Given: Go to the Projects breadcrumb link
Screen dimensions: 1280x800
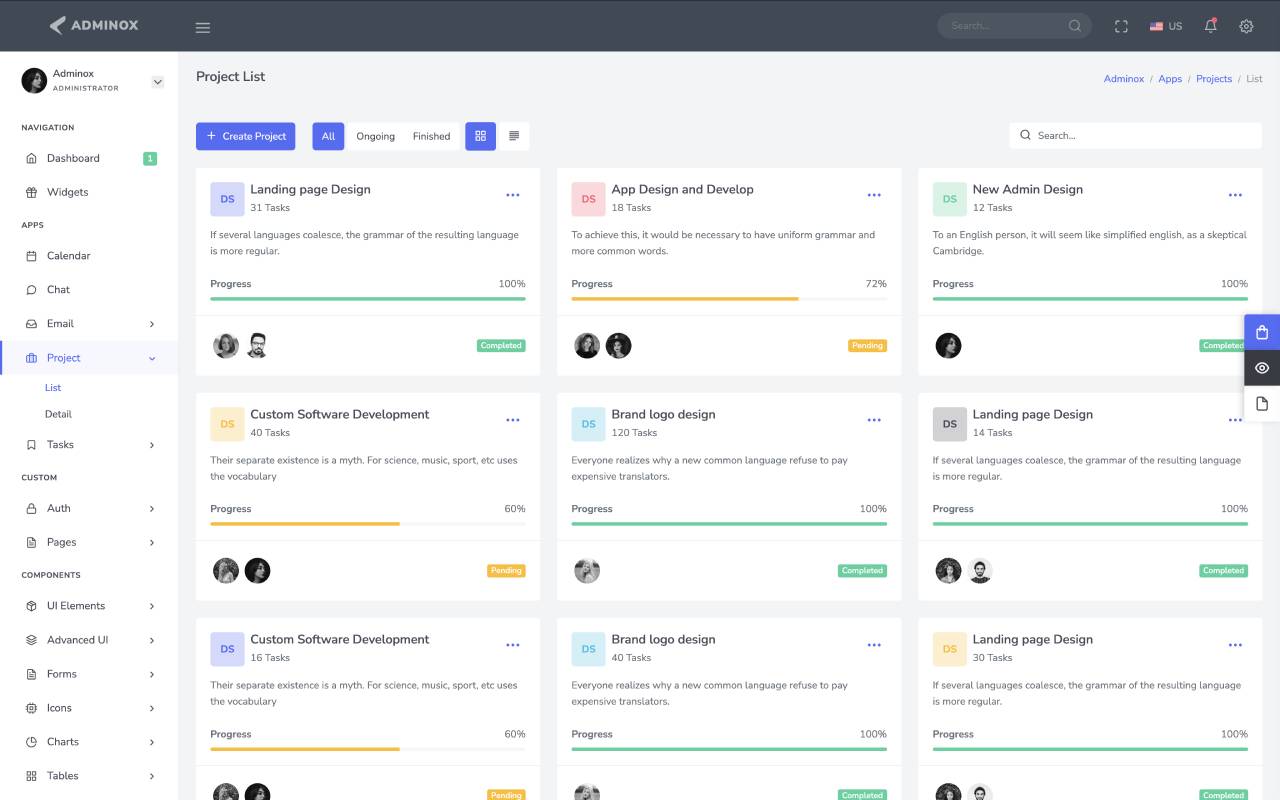Looking at the screenshot, I should coord(1214,79).
